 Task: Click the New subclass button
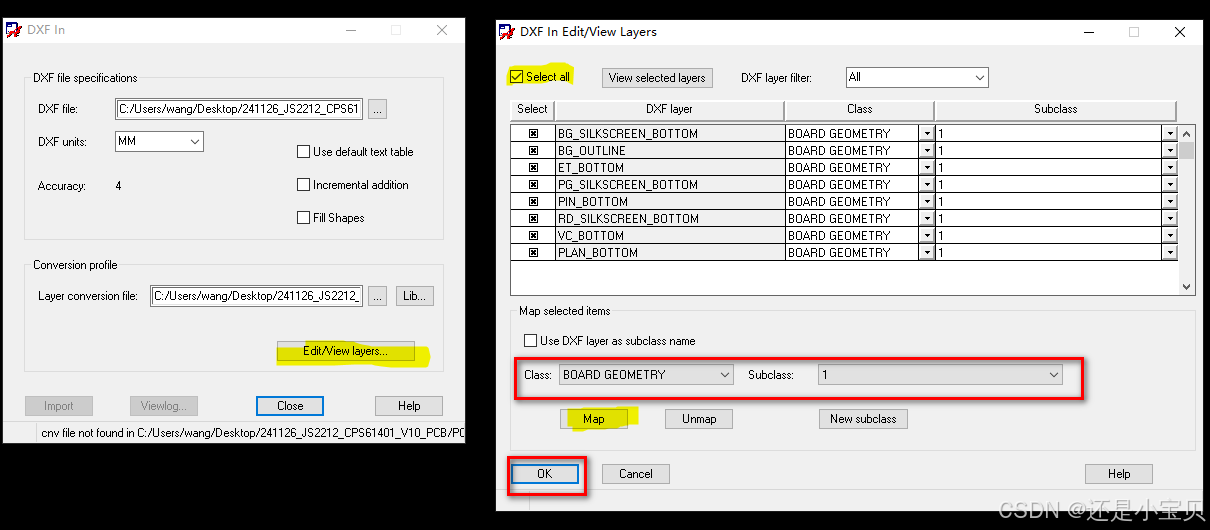863,419
